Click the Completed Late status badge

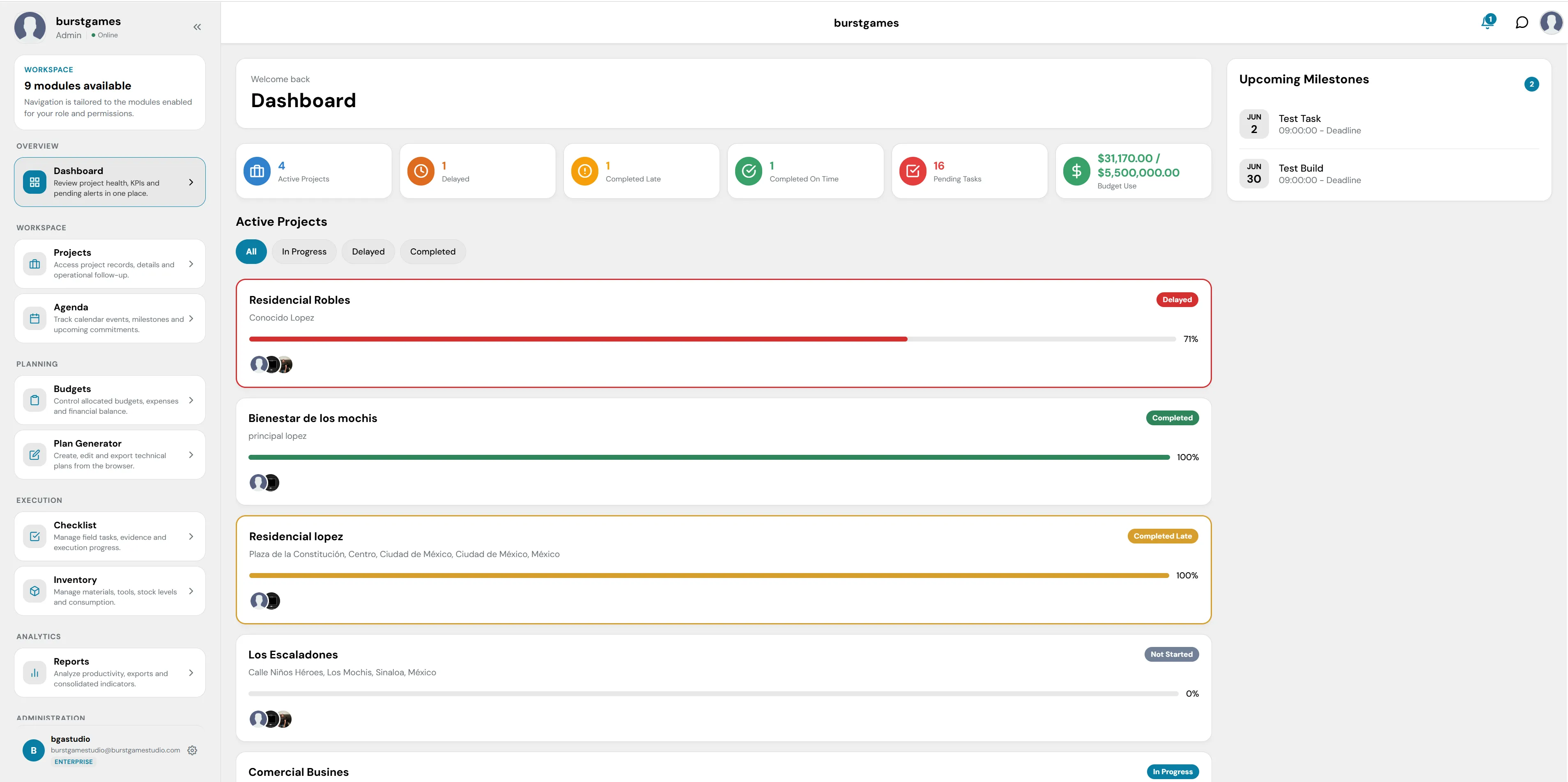(x=1163, y=536)
